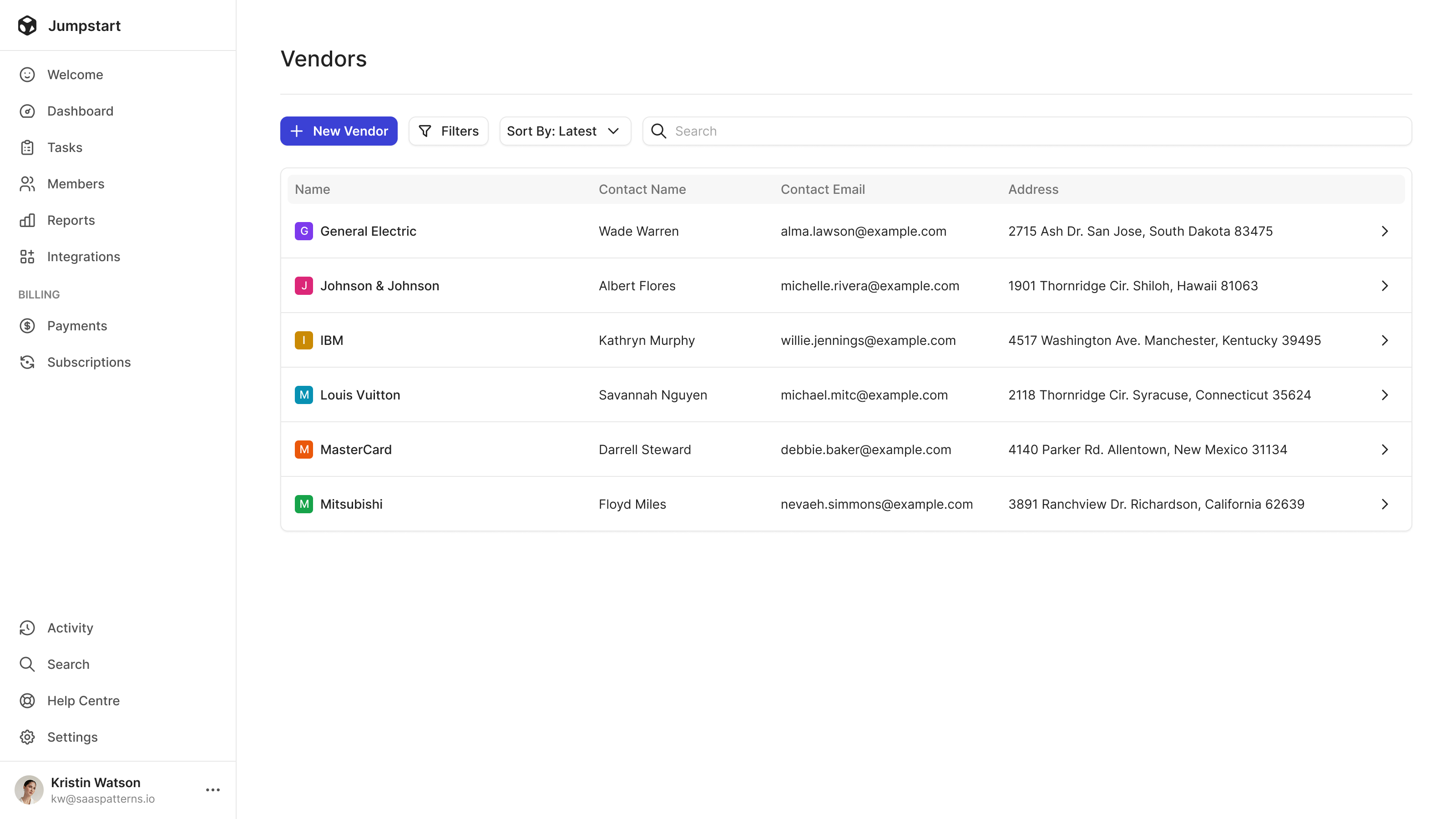Click the Johnson & Johnson J badge
This screenshot has width=1456, height=819.
303,285
